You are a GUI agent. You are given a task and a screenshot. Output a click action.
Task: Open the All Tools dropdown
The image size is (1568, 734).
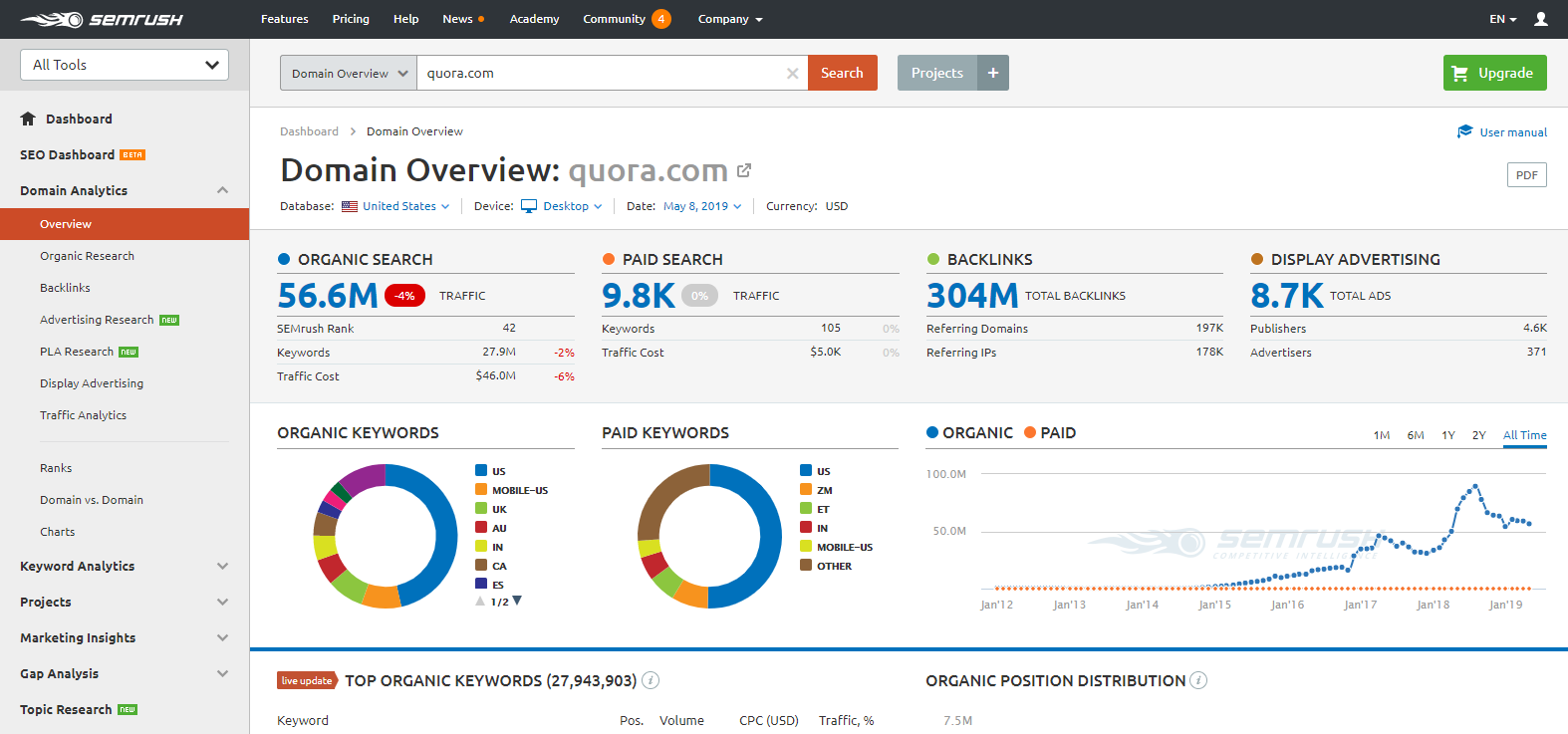[125, 65]
